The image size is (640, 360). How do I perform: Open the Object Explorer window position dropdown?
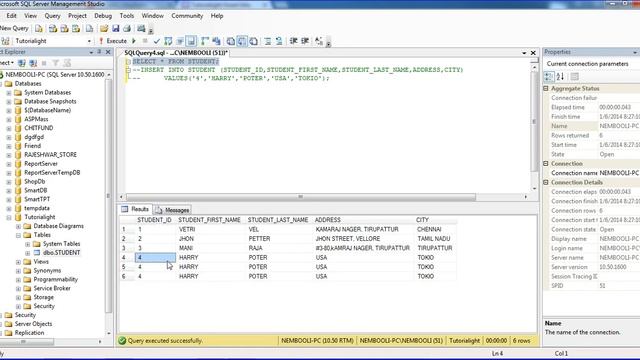(x=91, y=52)
